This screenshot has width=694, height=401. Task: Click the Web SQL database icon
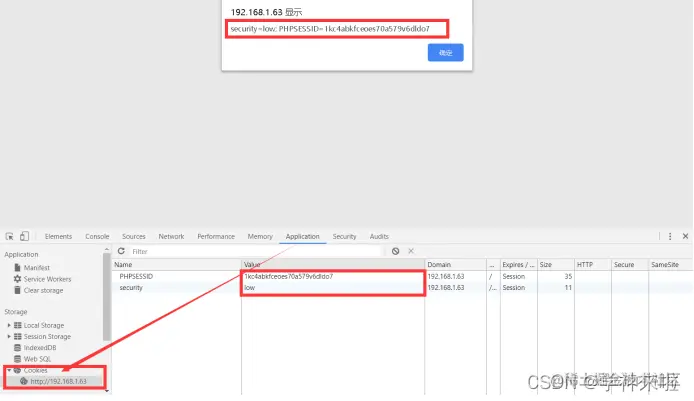(18, 359)
